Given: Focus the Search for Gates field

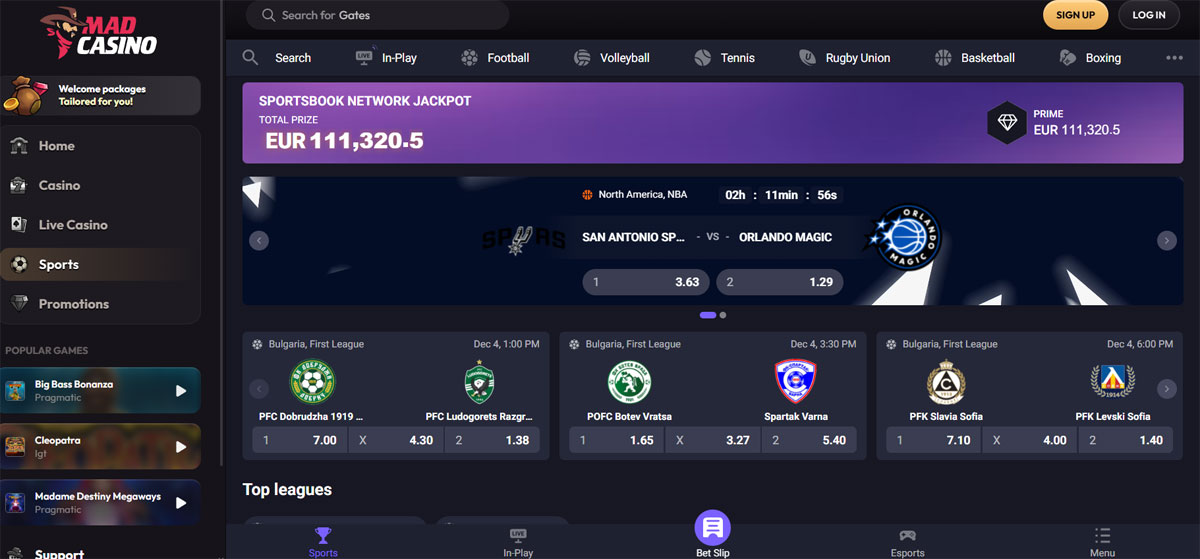Looking at the screenshot, I should [x=378, y=15].
